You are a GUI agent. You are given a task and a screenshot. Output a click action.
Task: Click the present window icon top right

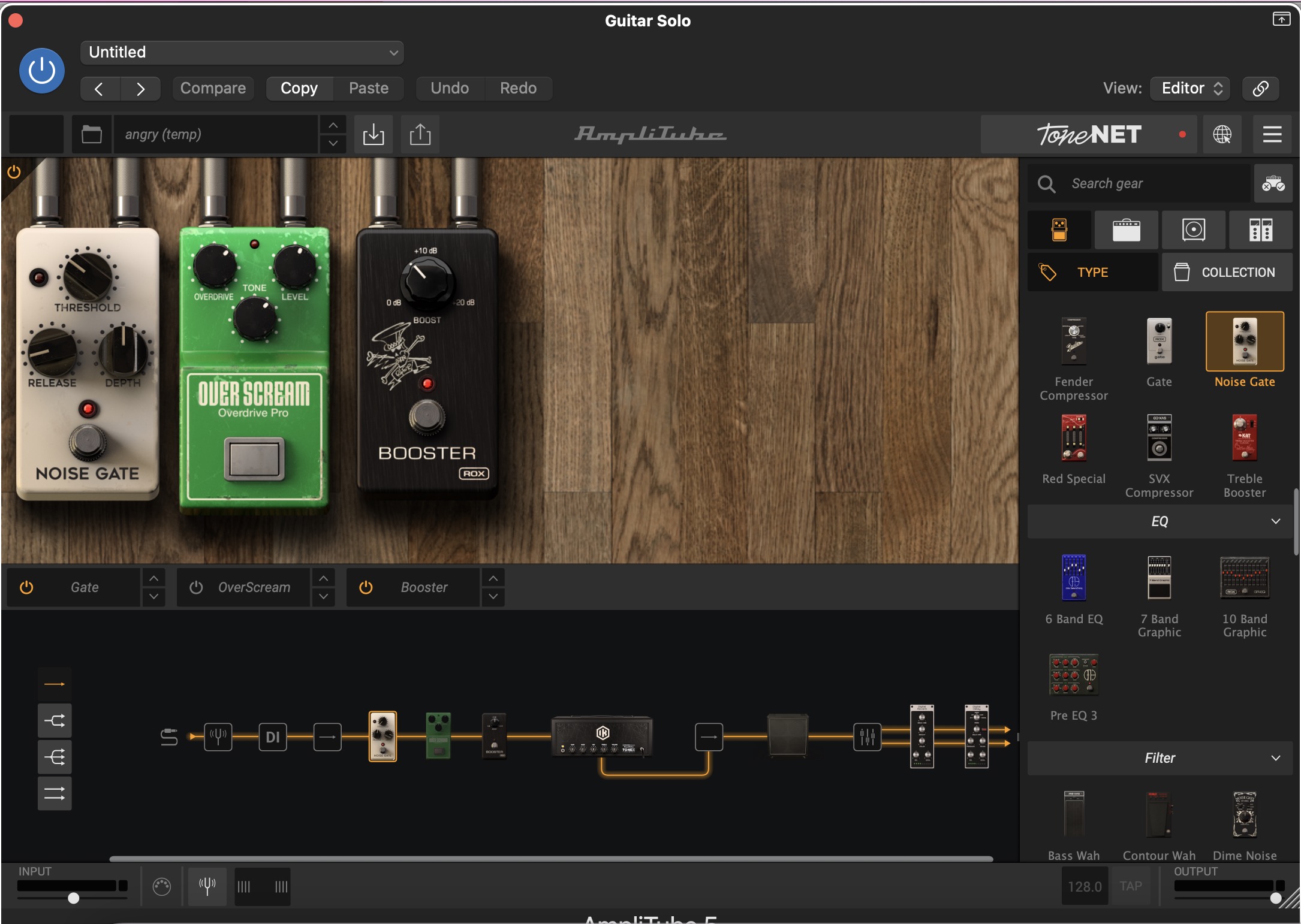click(x=1281, y=19)
